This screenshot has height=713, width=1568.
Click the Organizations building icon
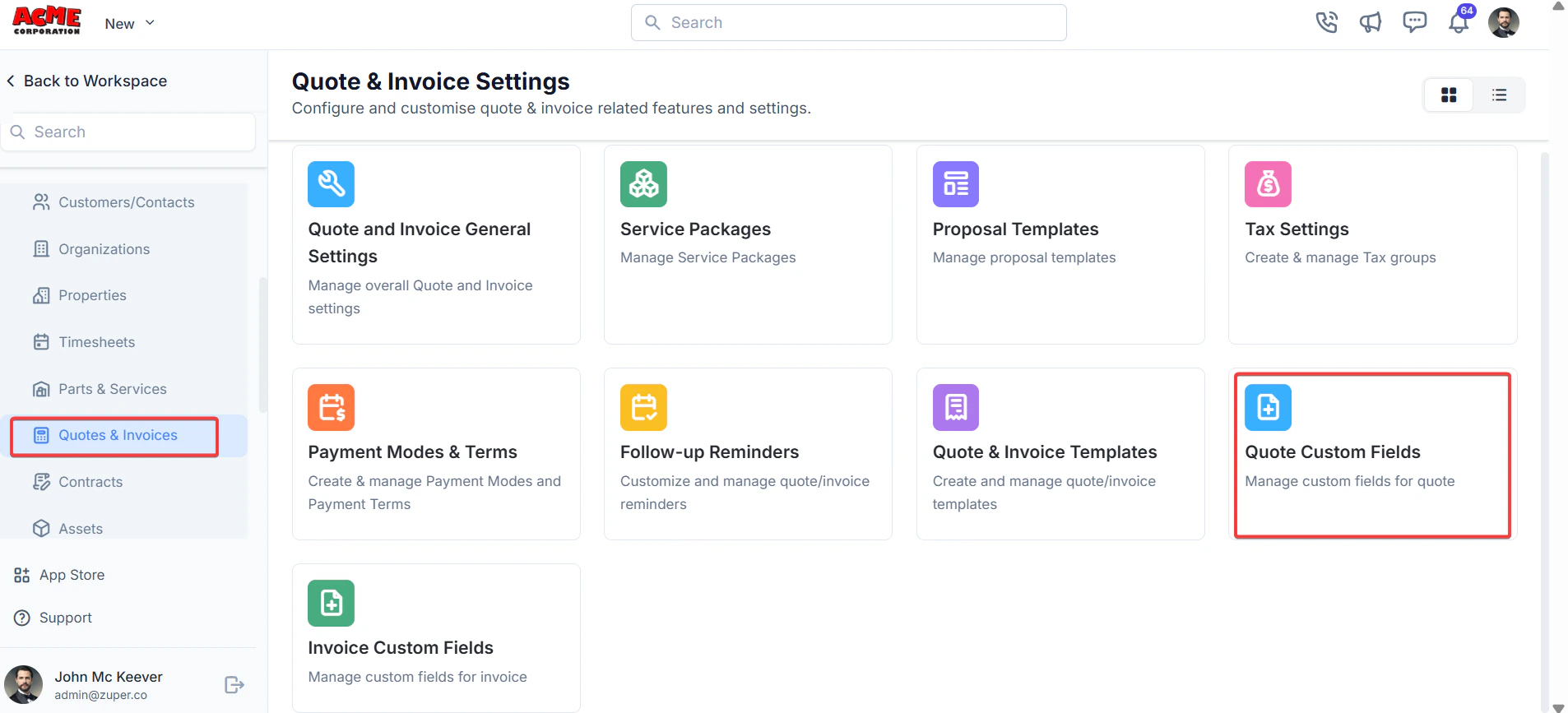(x=41, y=249)
